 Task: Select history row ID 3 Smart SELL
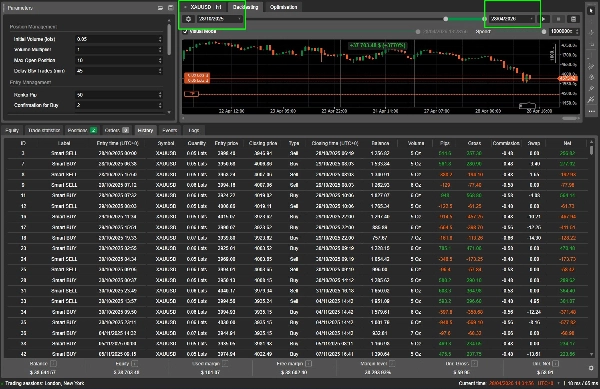(x=297, y=153)
